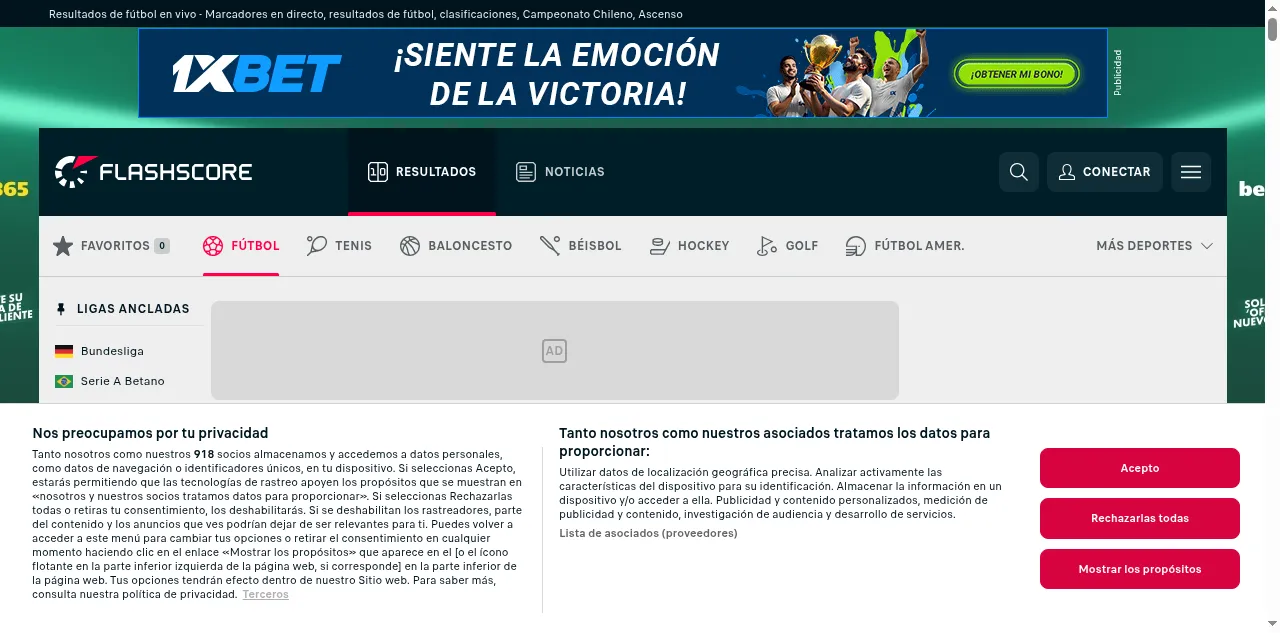Open the Bundesliga pinned league

coord(112,351)
